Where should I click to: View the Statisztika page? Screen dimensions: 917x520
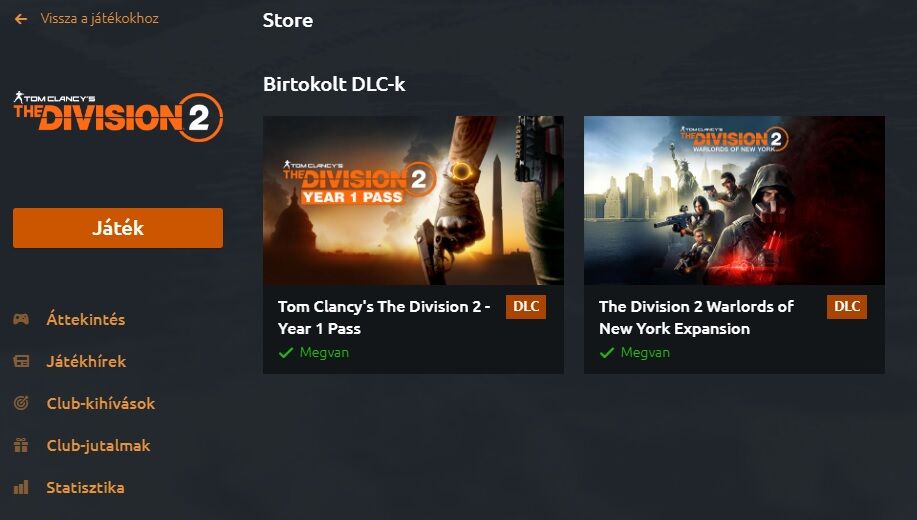click(85, 488)
